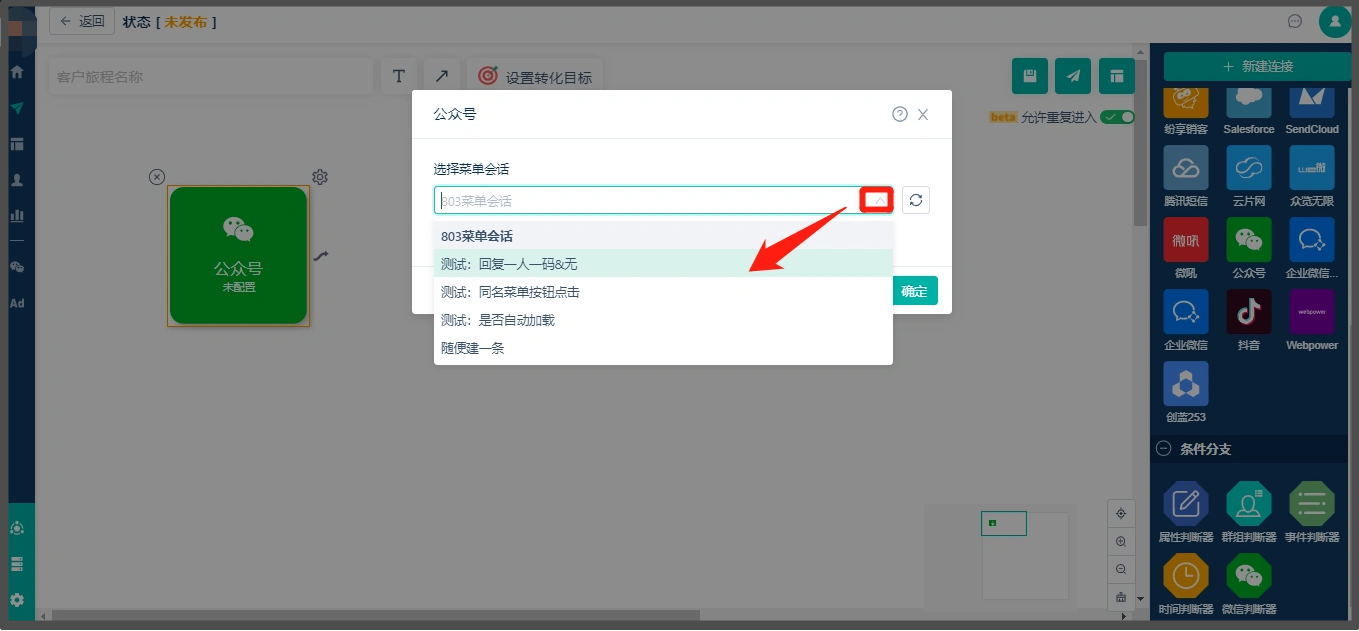Click the 返回 back button

click(x=82, y=21)
